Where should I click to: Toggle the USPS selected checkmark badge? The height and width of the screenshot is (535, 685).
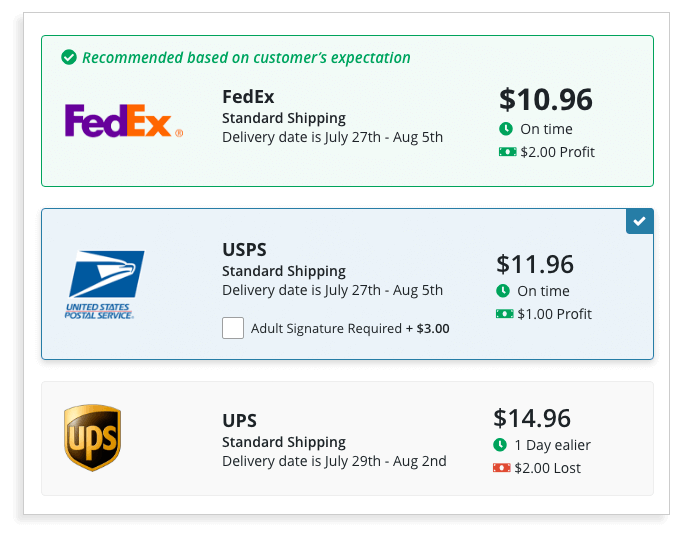coord(639,221)
